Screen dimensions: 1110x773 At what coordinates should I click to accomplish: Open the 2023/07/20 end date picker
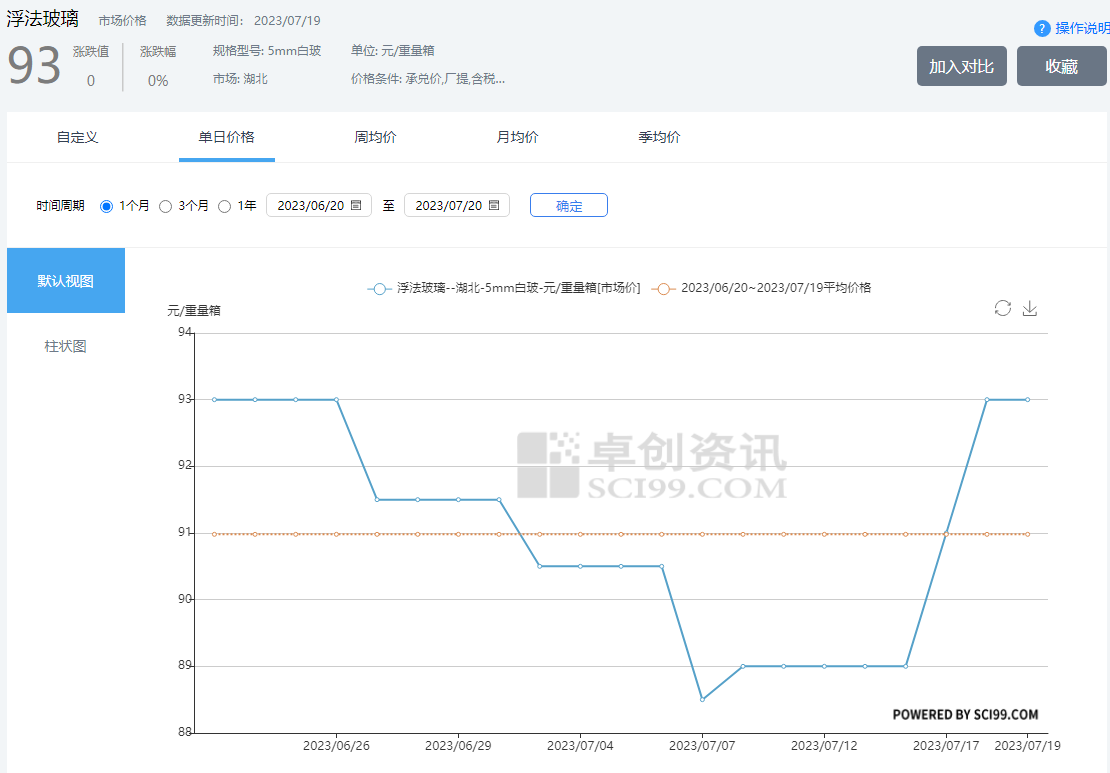448,205
